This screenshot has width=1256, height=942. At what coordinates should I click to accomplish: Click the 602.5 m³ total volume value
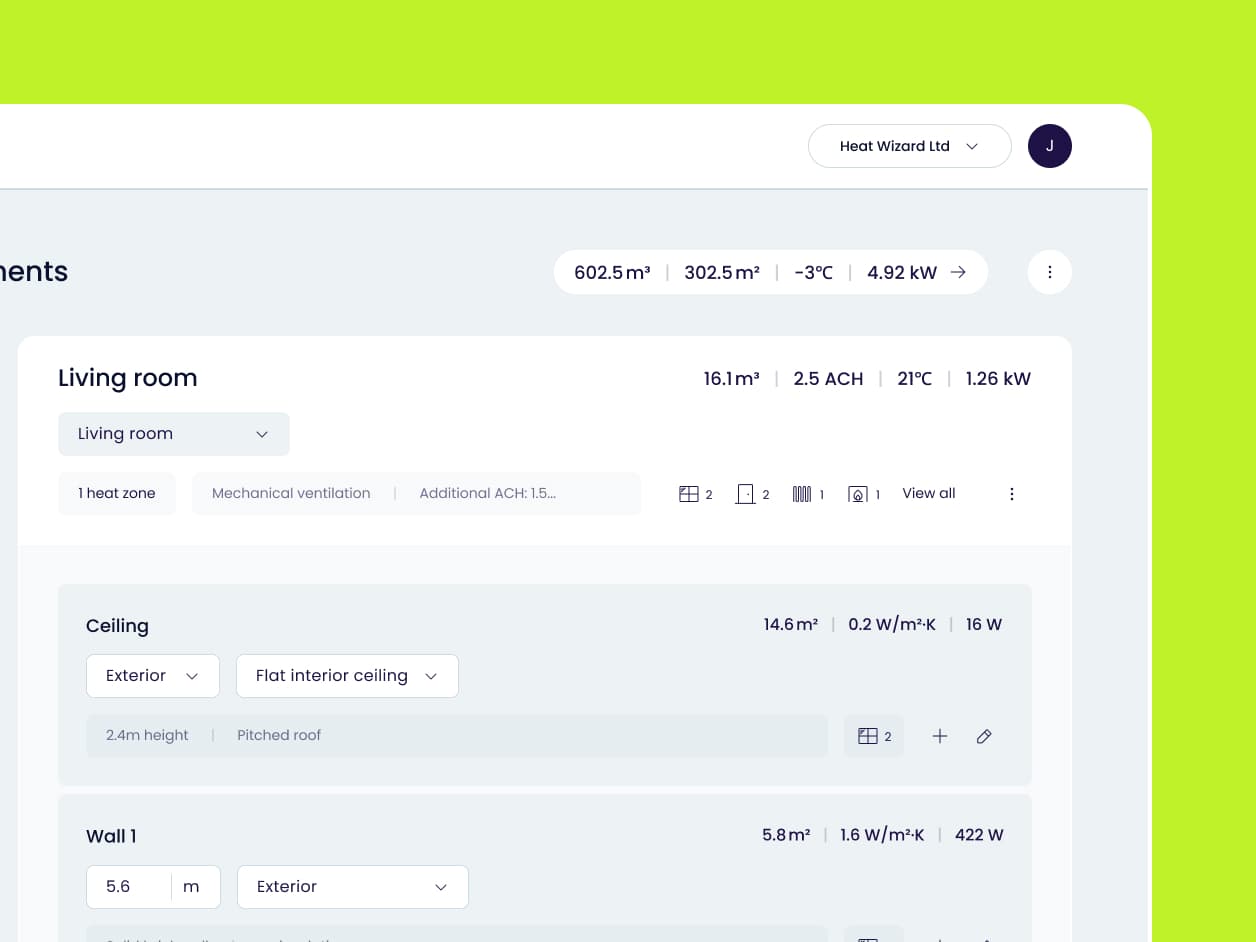(612, 272)
